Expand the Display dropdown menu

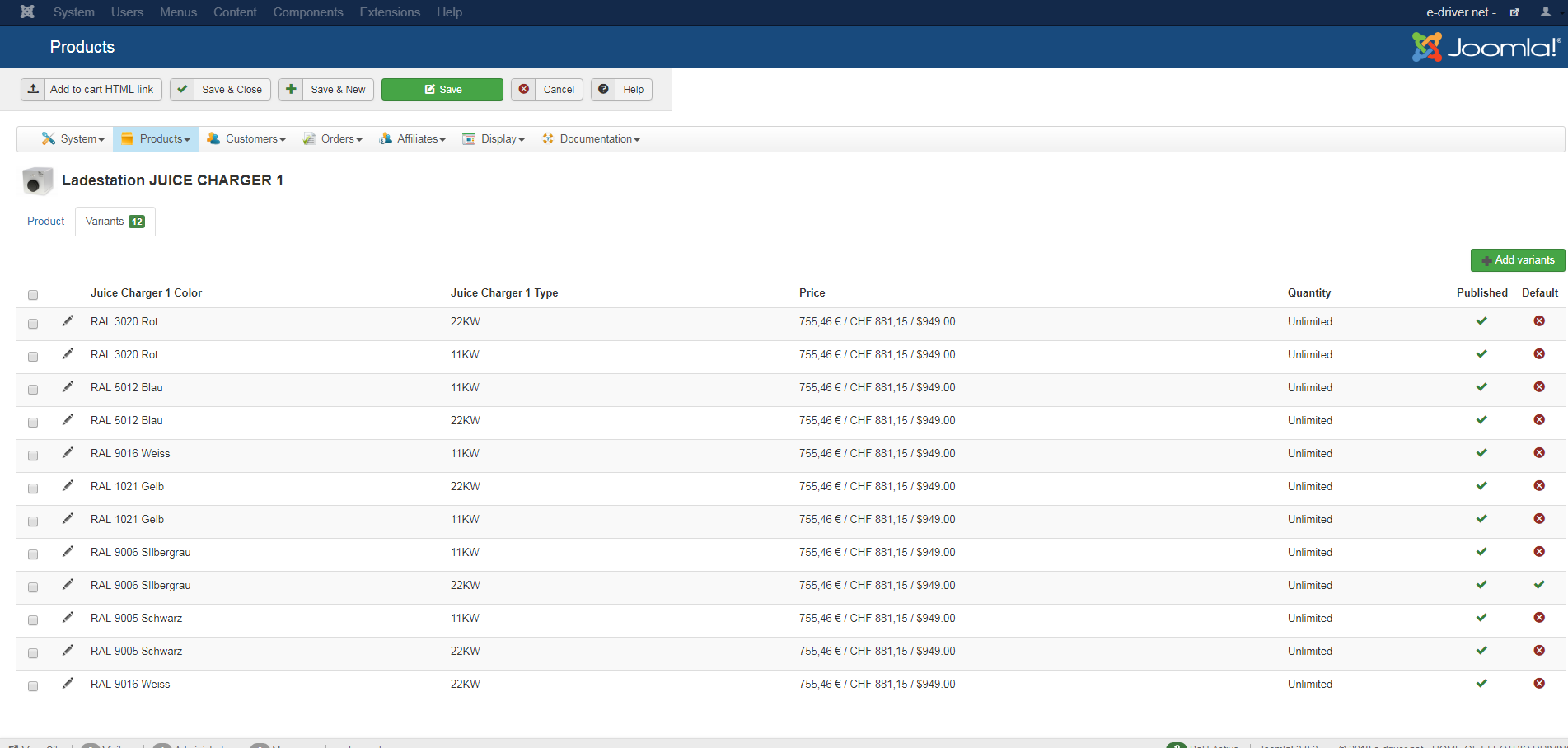(494, 139)
